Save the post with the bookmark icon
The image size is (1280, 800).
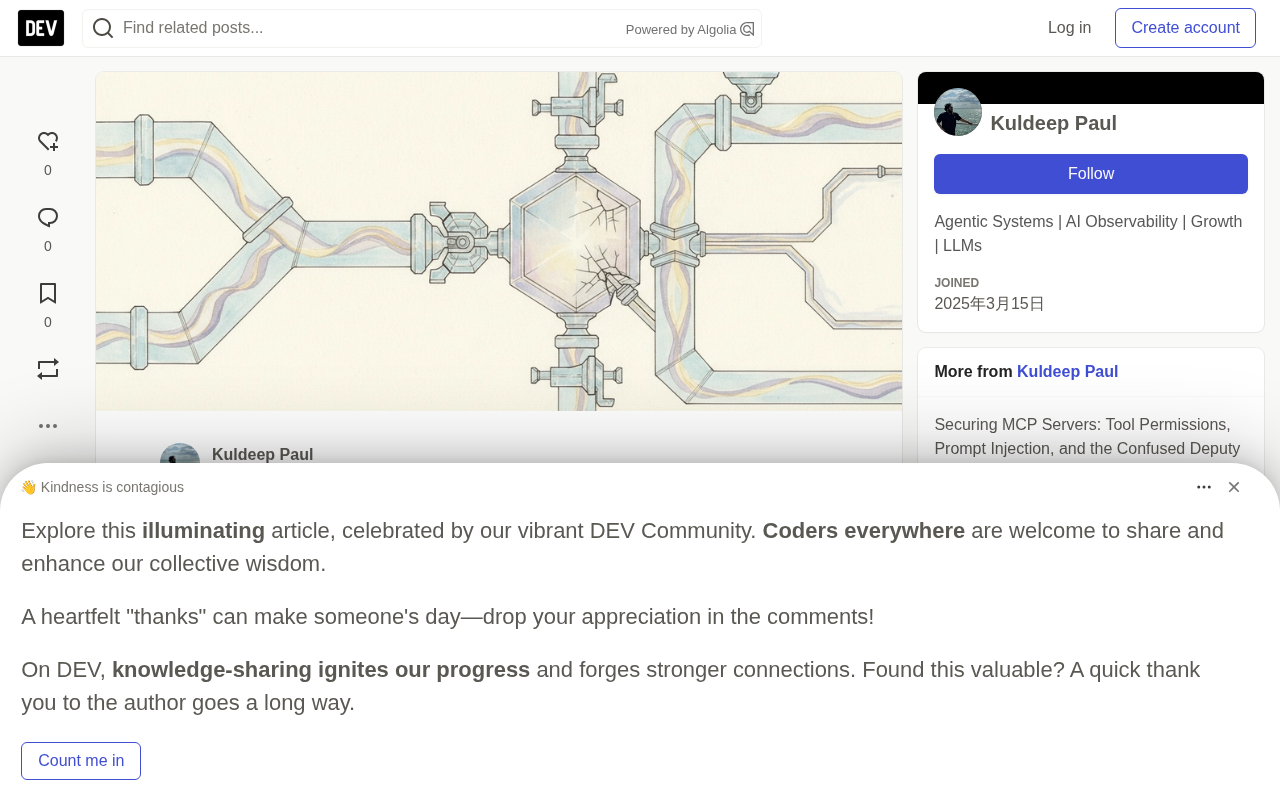(48, 294)
